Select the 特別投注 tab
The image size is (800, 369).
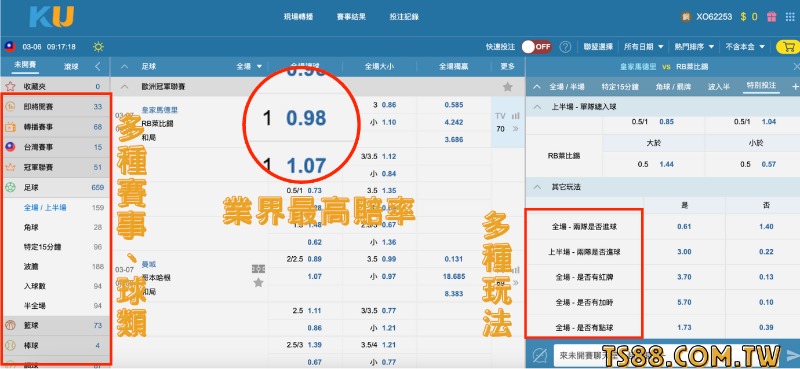(761, 86)
